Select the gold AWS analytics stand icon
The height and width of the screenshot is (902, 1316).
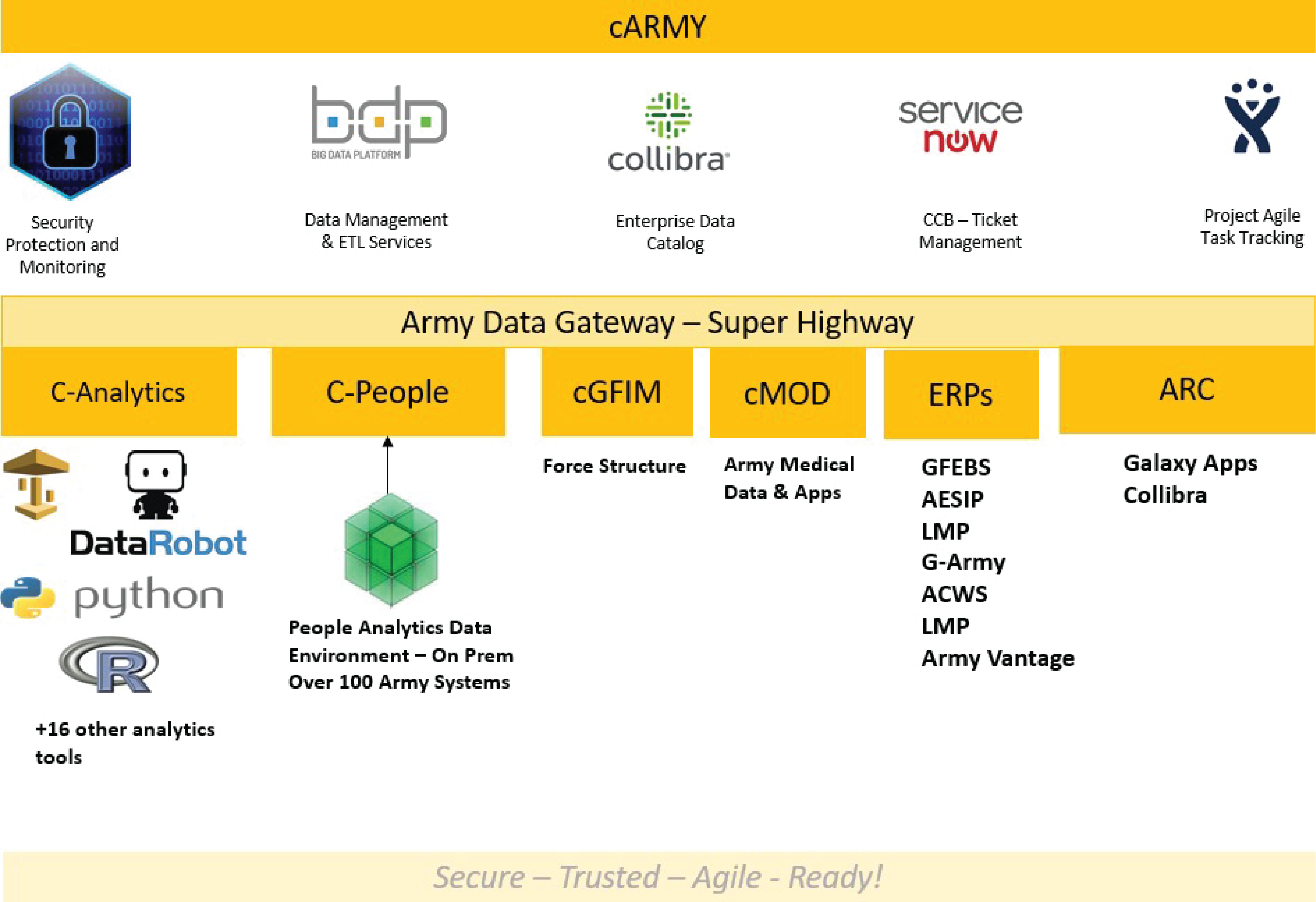point(36,484)
